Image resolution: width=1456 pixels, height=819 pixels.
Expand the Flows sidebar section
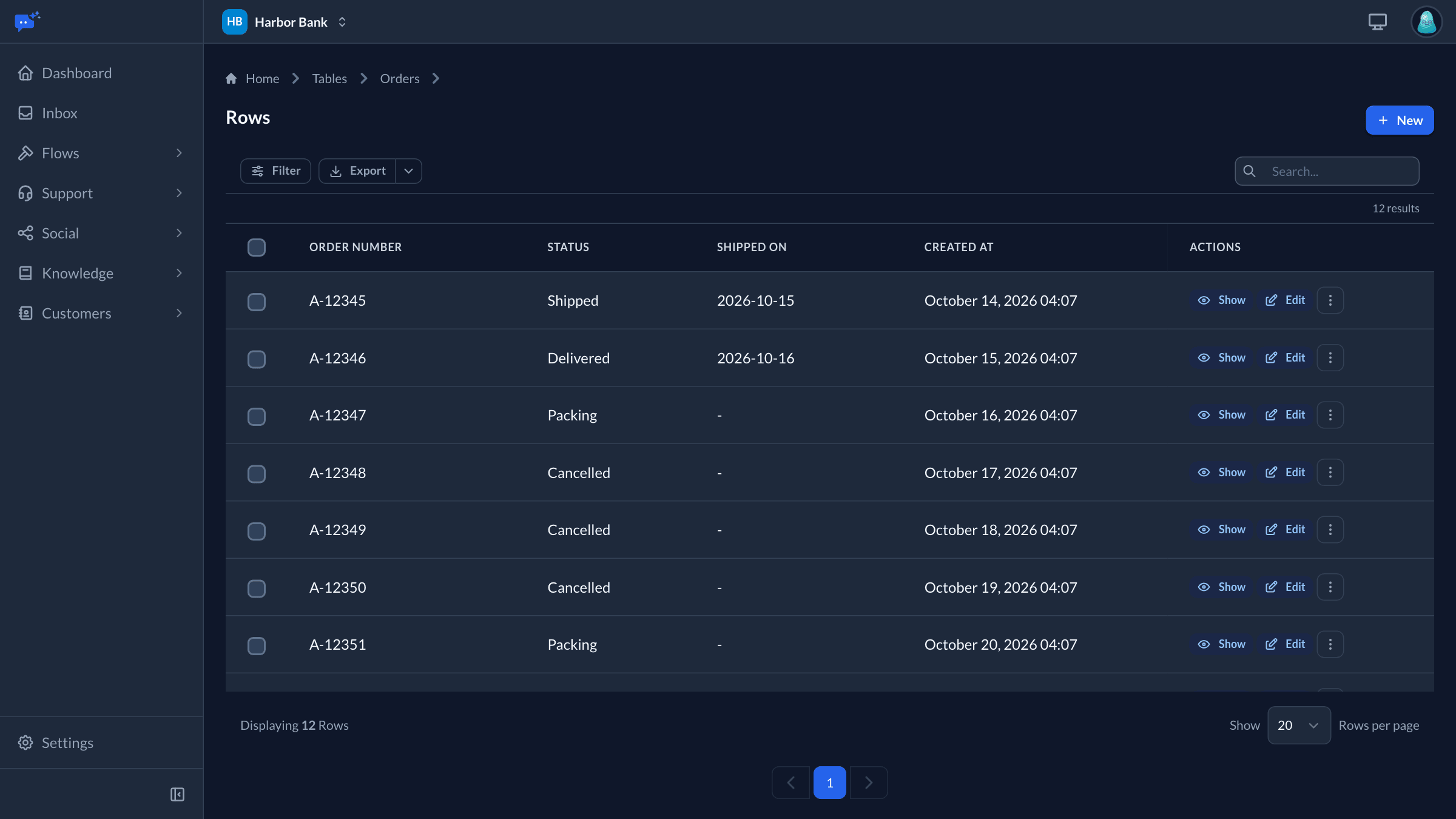(101, 153)
